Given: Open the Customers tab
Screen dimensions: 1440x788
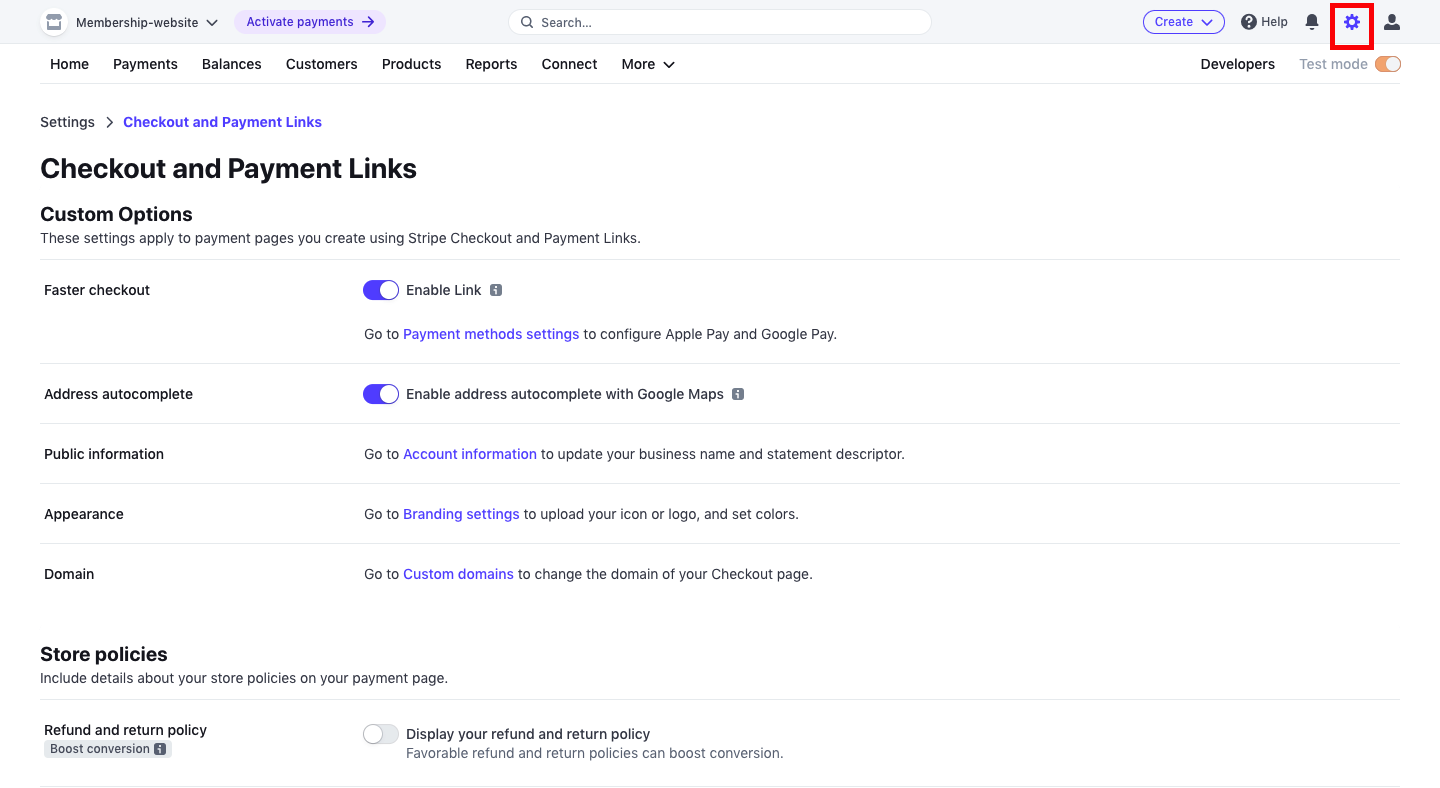Looking at the screenshot, I should [321, 64].
